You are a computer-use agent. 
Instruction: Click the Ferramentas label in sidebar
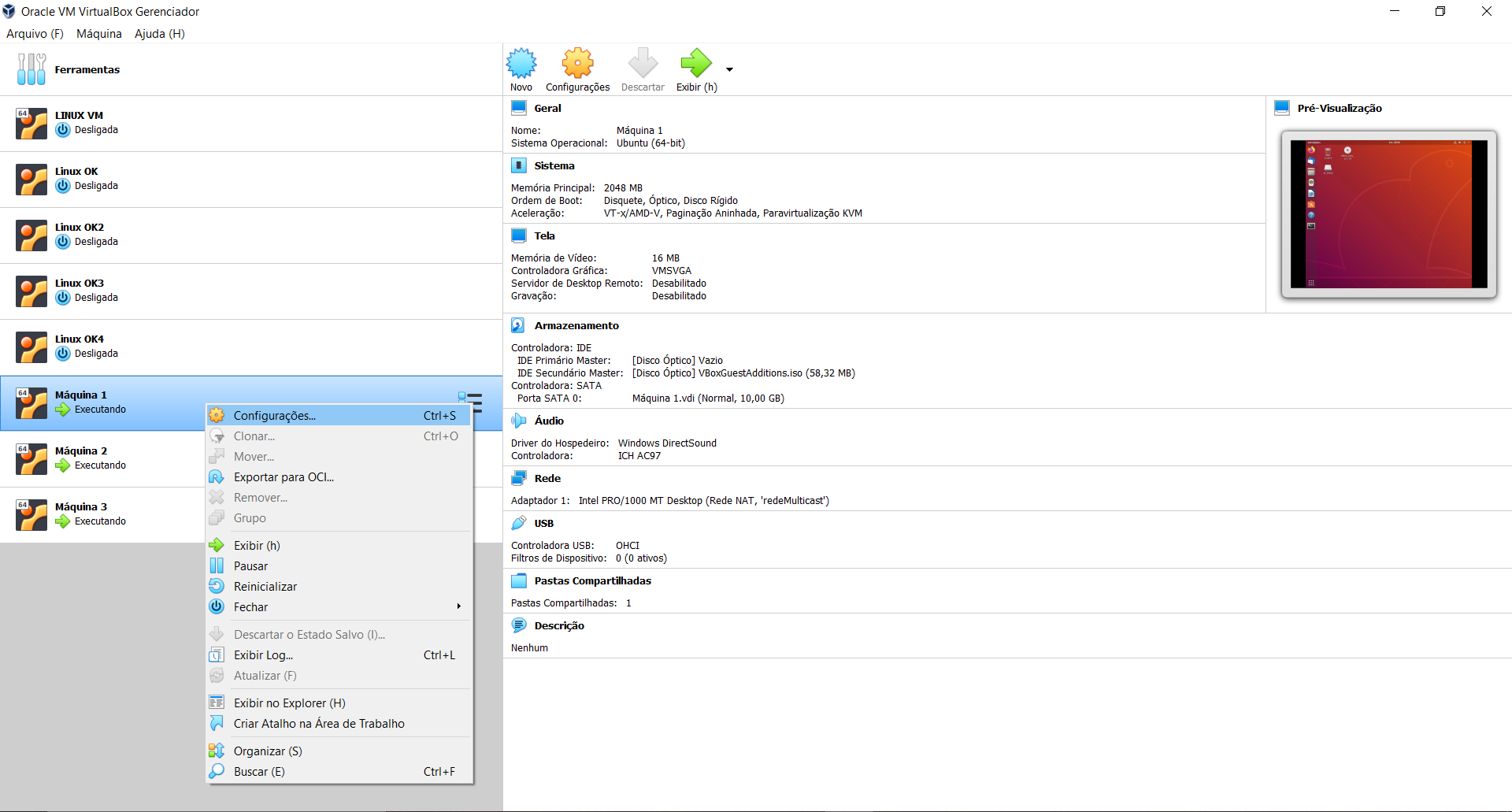pos(87,70)
